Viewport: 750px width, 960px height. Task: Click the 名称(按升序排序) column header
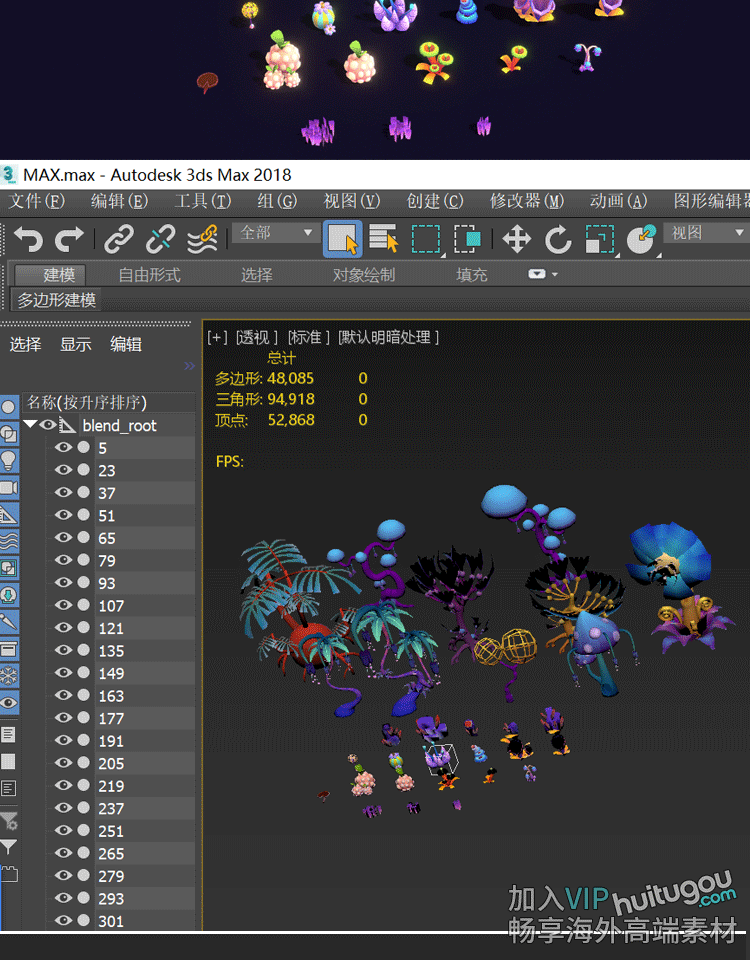click(87, 402)
